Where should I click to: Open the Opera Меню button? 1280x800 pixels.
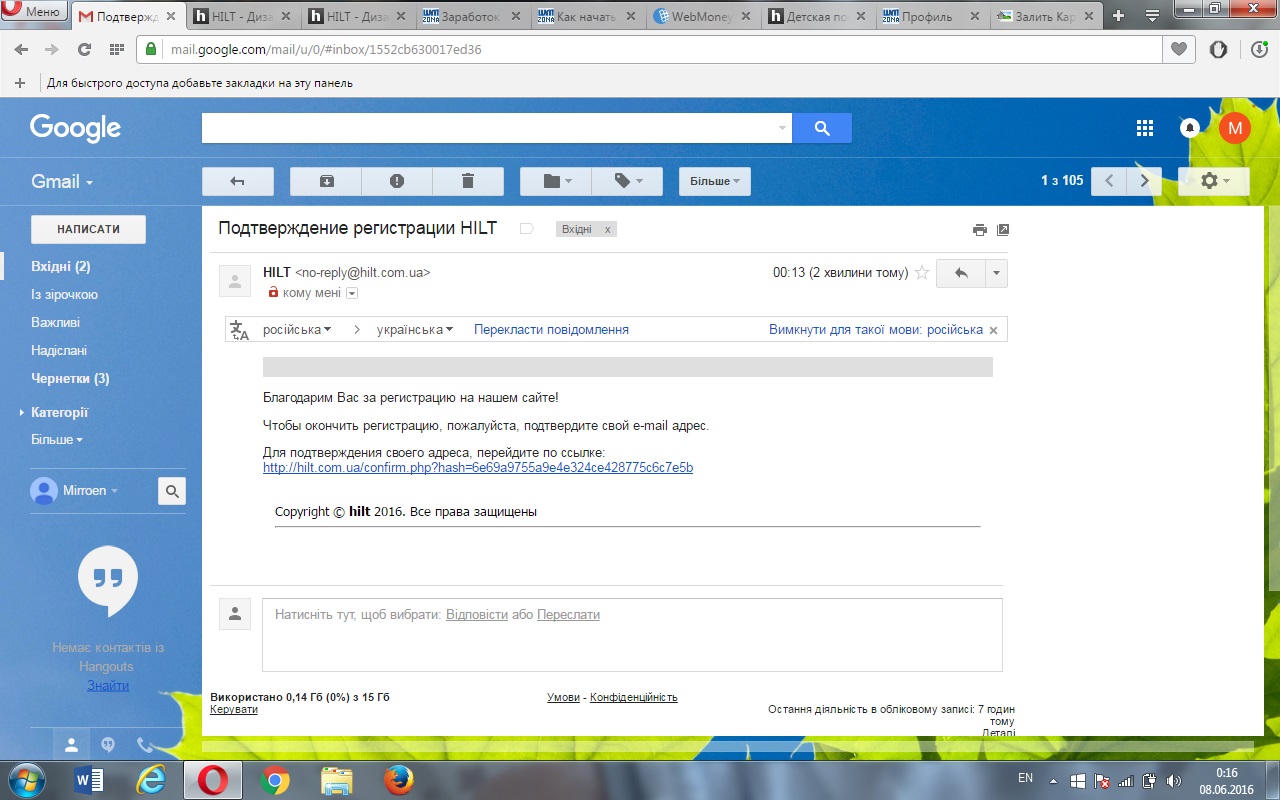tap(34, 12)
